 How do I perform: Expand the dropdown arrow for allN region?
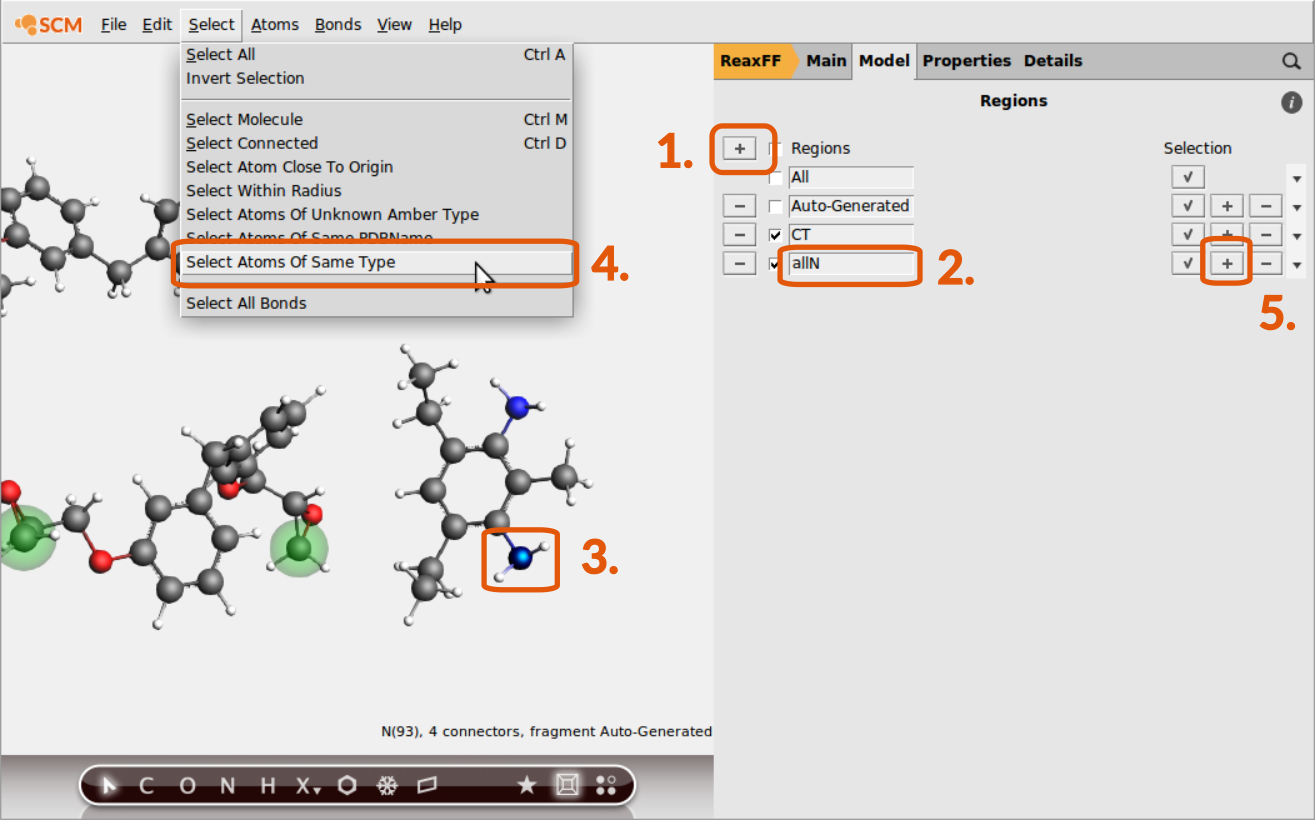[1297, 265]
